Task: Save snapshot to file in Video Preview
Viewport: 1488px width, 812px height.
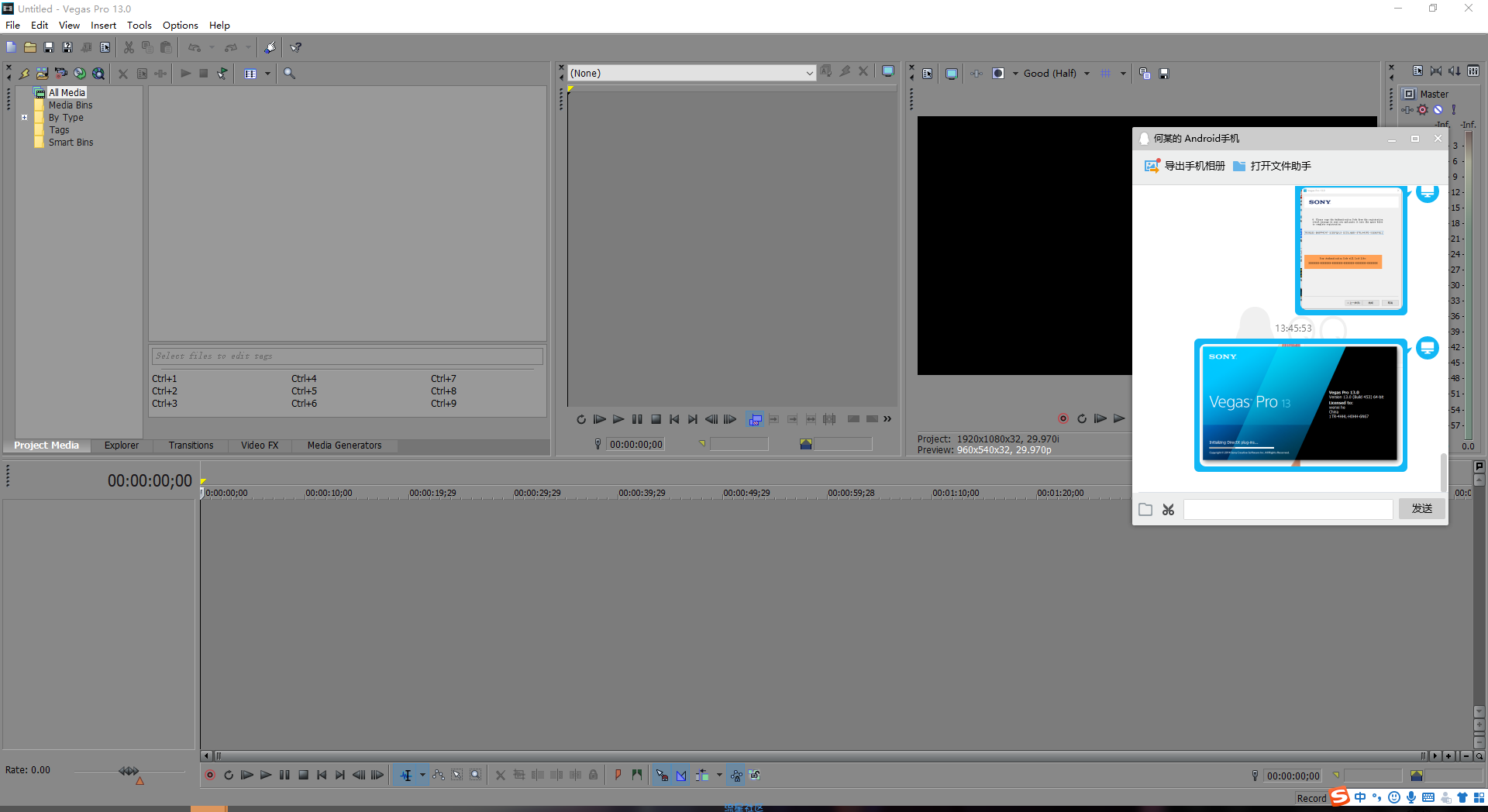Action: (1163, 74)
